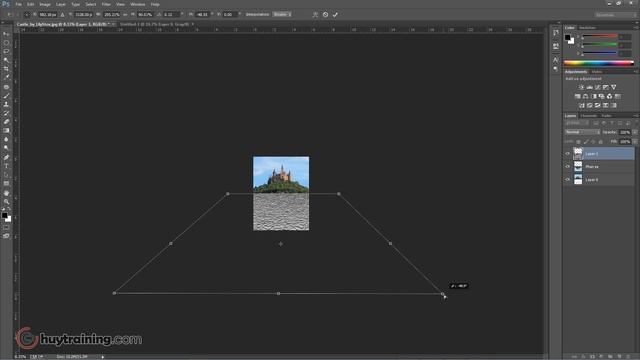Select the Blur tool
This screenshot has height=360, width=640.
click(x=6, y=140)
